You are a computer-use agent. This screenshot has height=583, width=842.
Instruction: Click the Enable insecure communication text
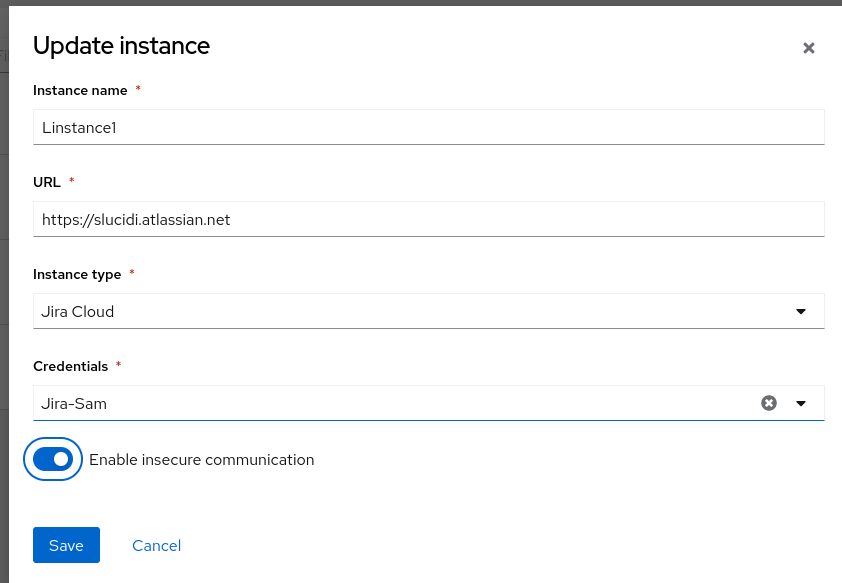[201, 459]
